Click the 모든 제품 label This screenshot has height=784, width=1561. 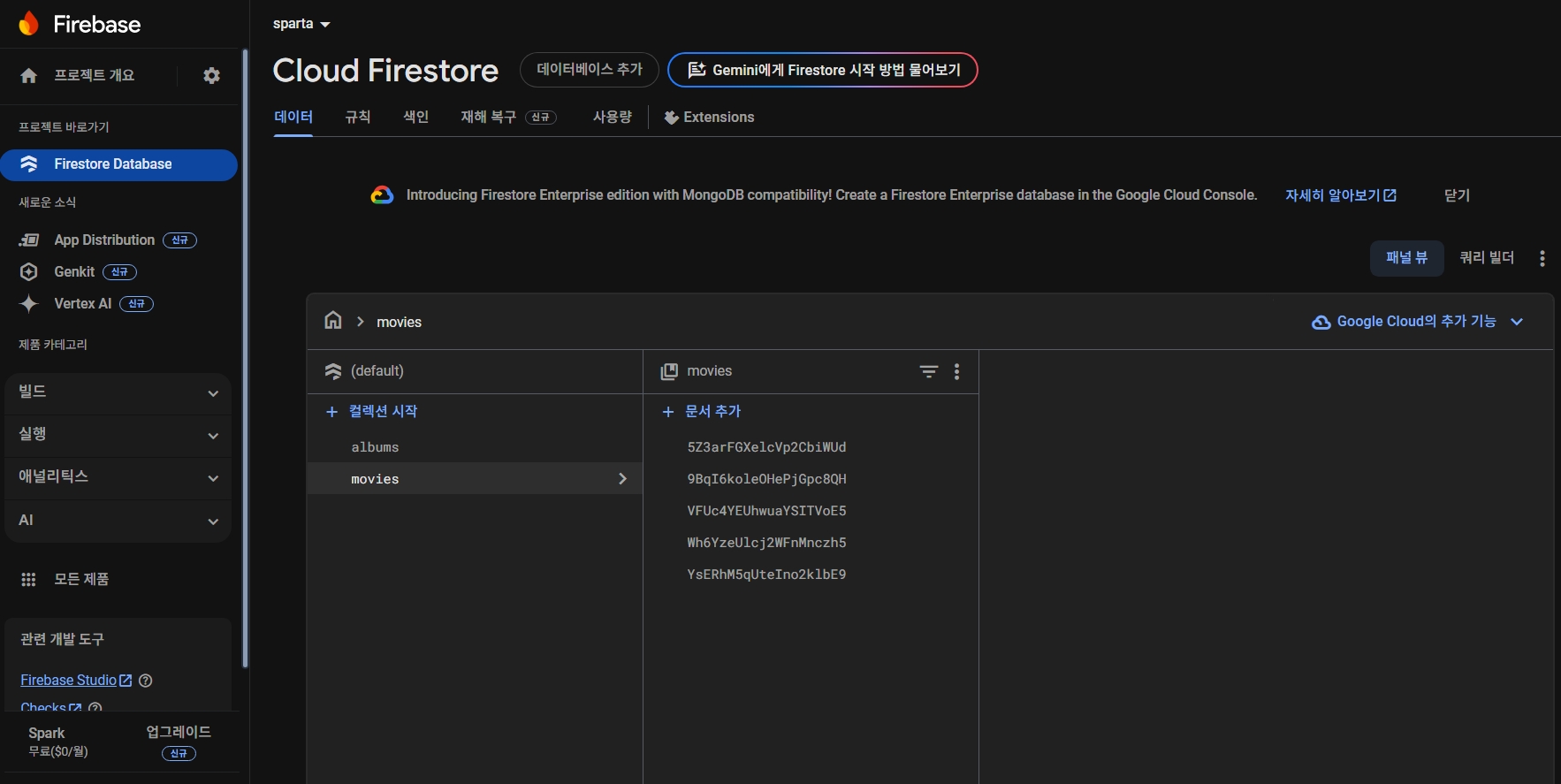[81, 580]
